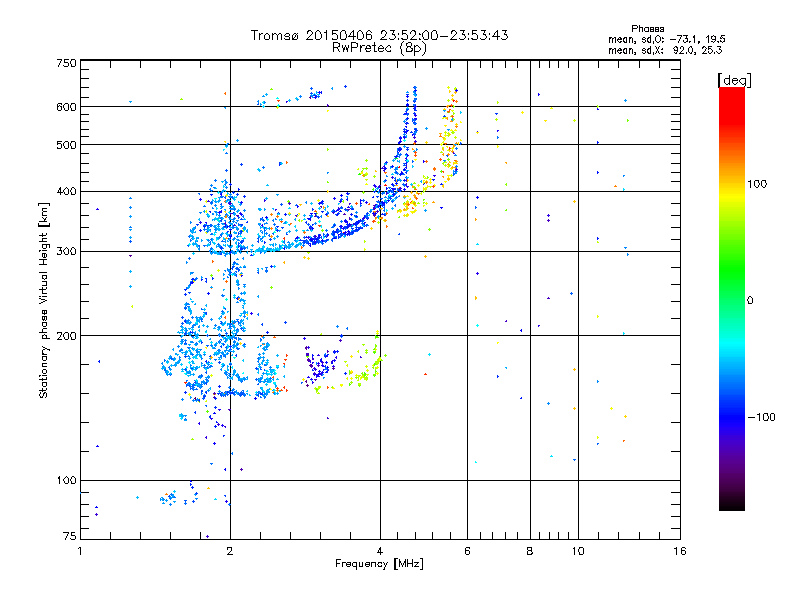This screenshot has width=800, height=600.
Task: Click the 'Phases' header text
Action: [647, 29]
